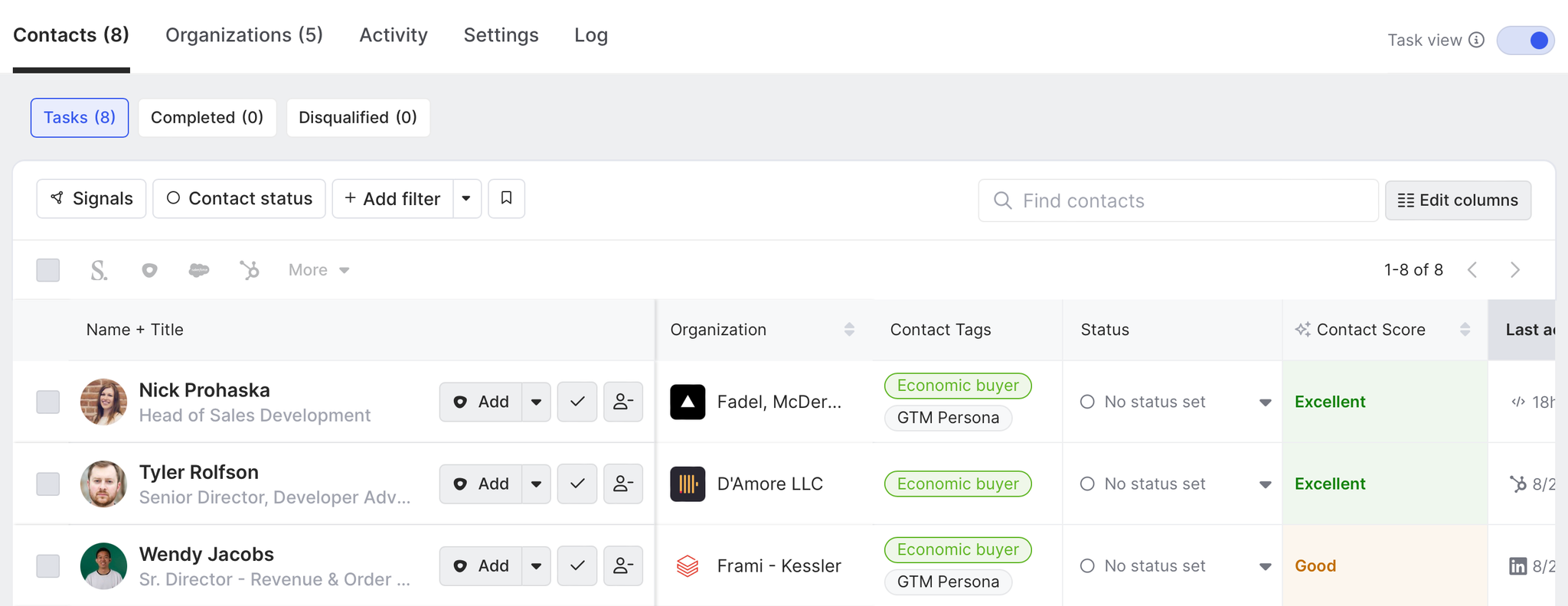Click the Salesforce cloud icon in bulk toolbar
The width and height of the screenshot is (1568, 606).
[199, 270]
